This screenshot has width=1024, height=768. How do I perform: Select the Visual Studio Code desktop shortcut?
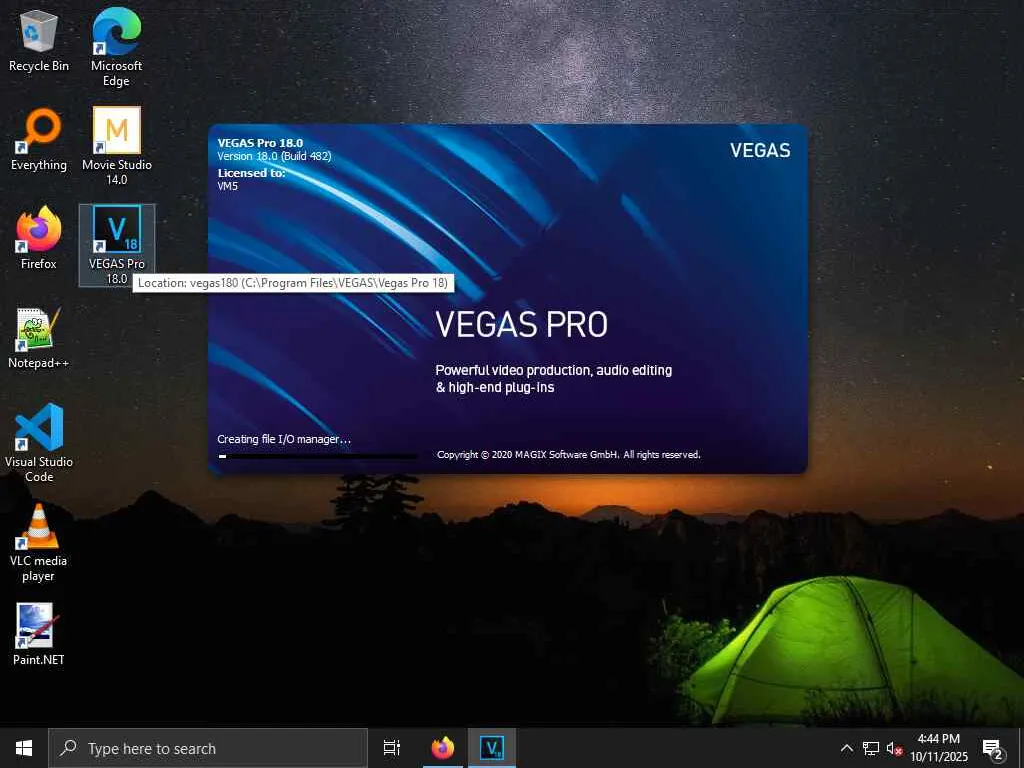(x=39, y=443)
